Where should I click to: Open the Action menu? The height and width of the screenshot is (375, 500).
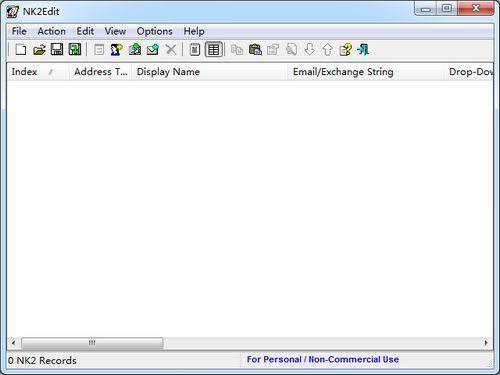pos(51,31)
